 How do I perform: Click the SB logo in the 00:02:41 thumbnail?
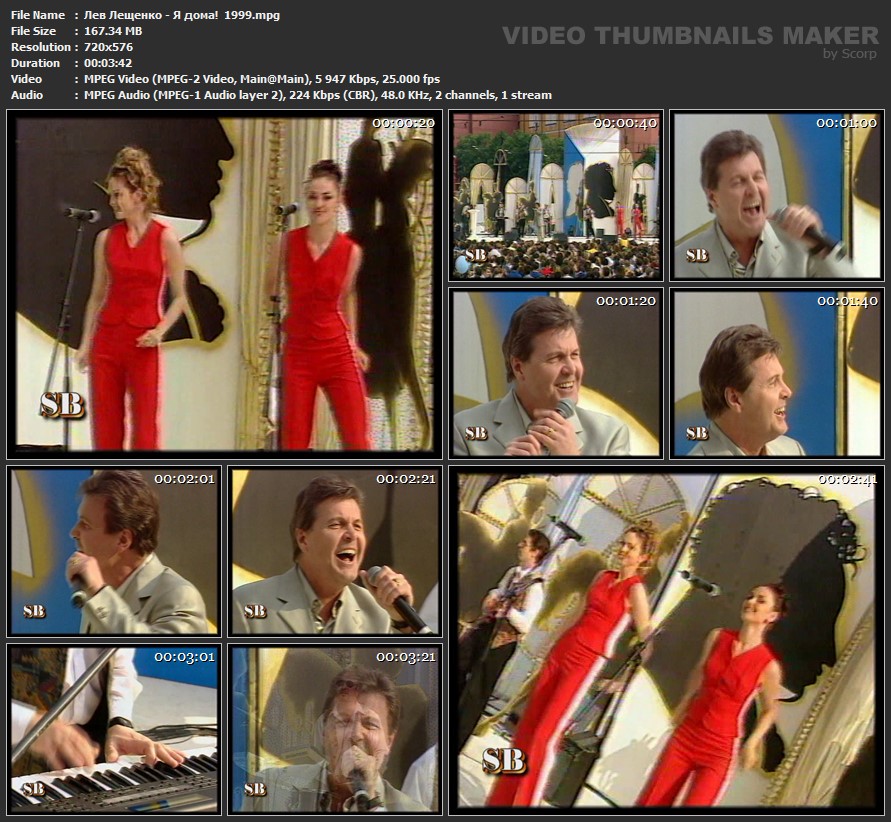point(504,759)
